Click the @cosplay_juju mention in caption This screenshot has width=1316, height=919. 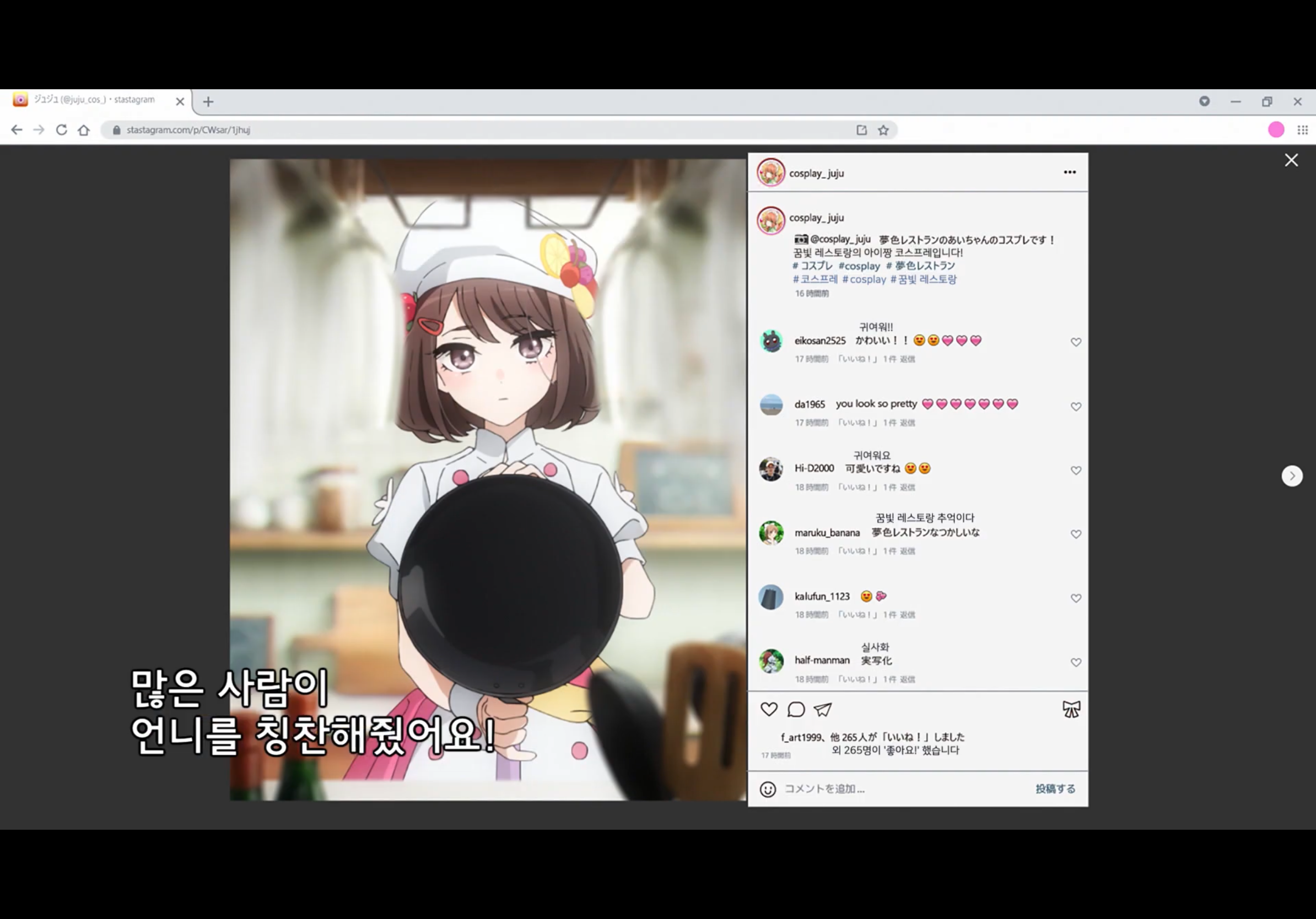point(840,240)
